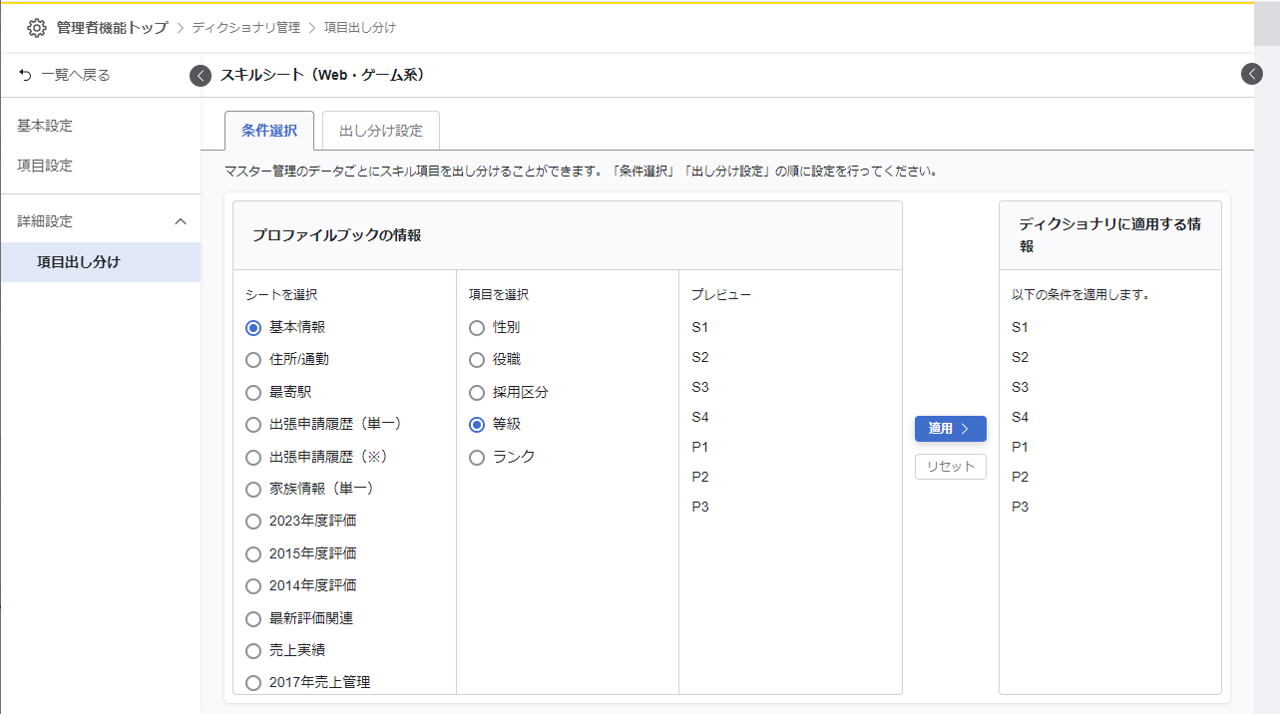Viewport: 1280px width, 714px height.
Task: Click the 適用 button
Action: 950,428
